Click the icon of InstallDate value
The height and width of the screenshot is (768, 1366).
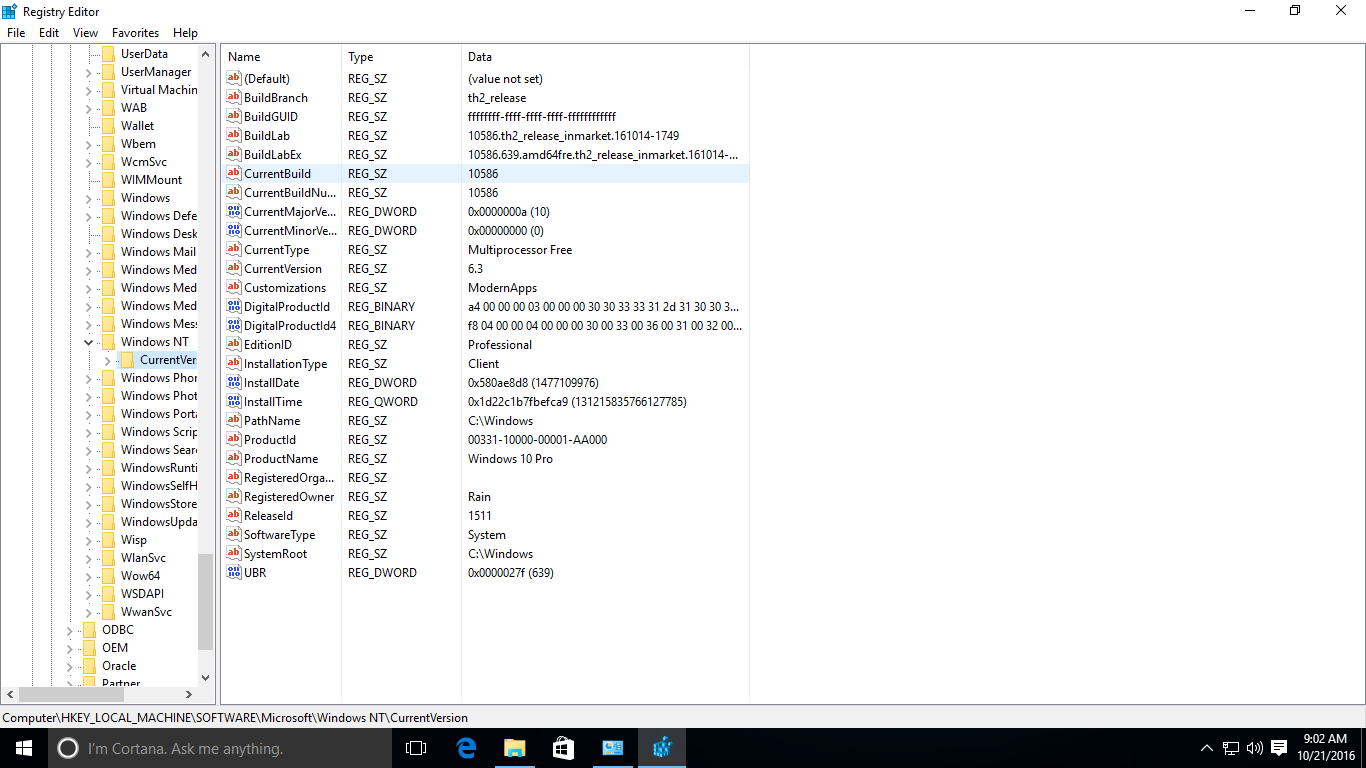(x=234, y=383)
